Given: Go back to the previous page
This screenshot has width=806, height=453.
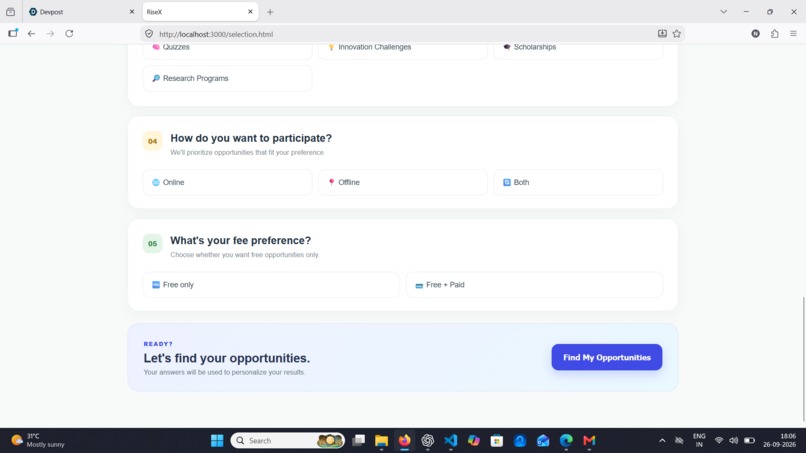Looking at the screenshot, I should click(x=31, y=33).
